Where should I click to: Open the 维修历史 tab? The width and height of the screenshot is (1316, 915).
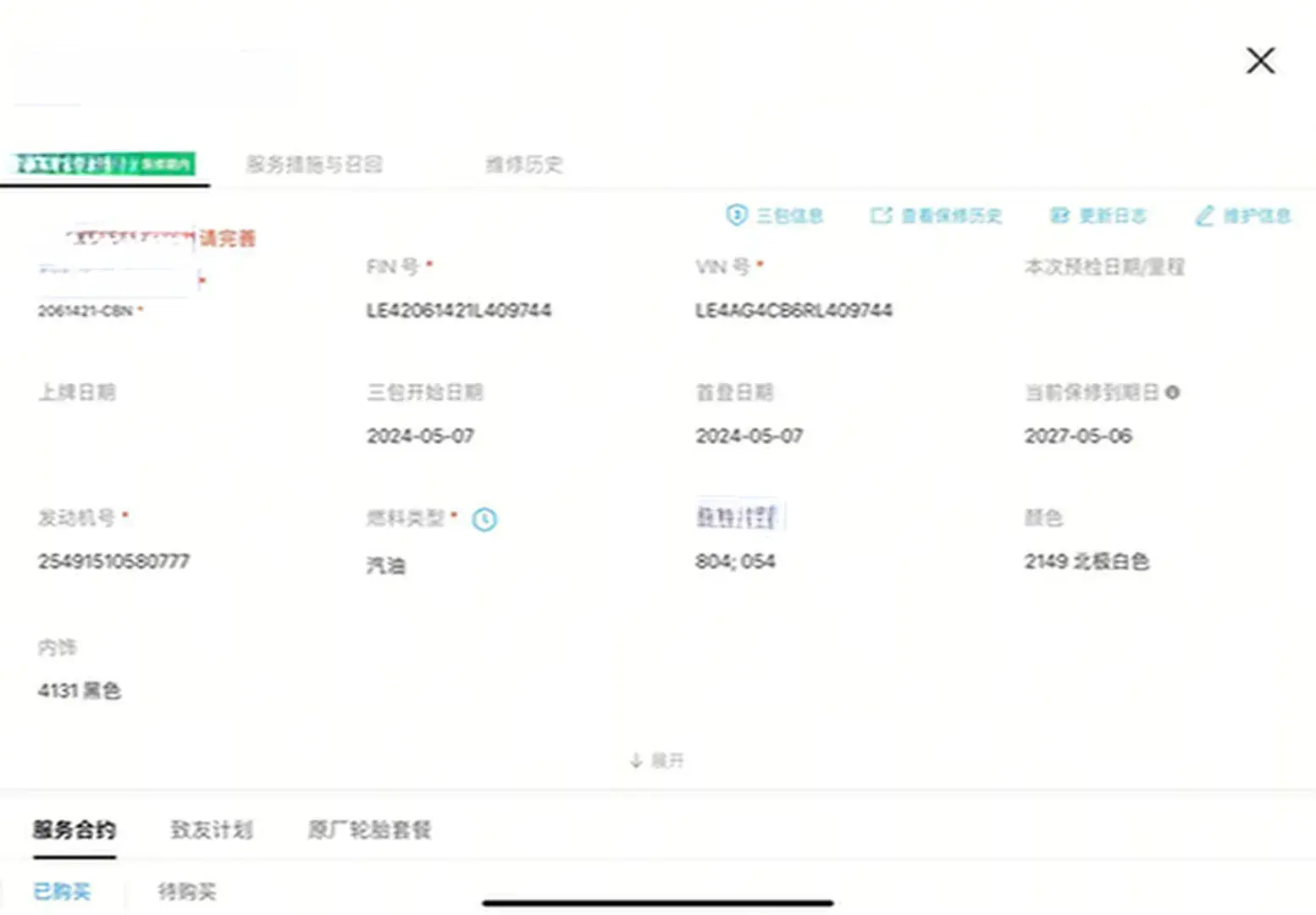pos(523,164)
